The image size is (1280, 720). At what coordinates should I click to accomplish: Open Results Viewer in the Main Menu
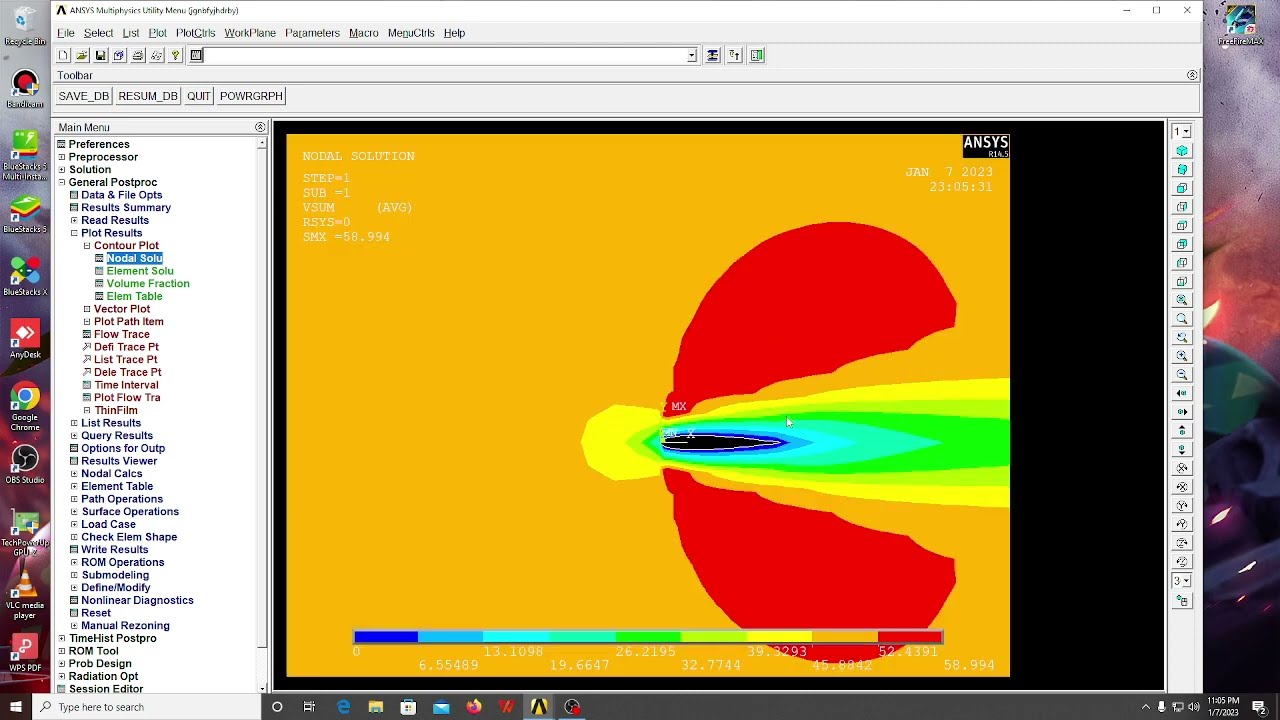pyautogui.click(x=119, y=461)
